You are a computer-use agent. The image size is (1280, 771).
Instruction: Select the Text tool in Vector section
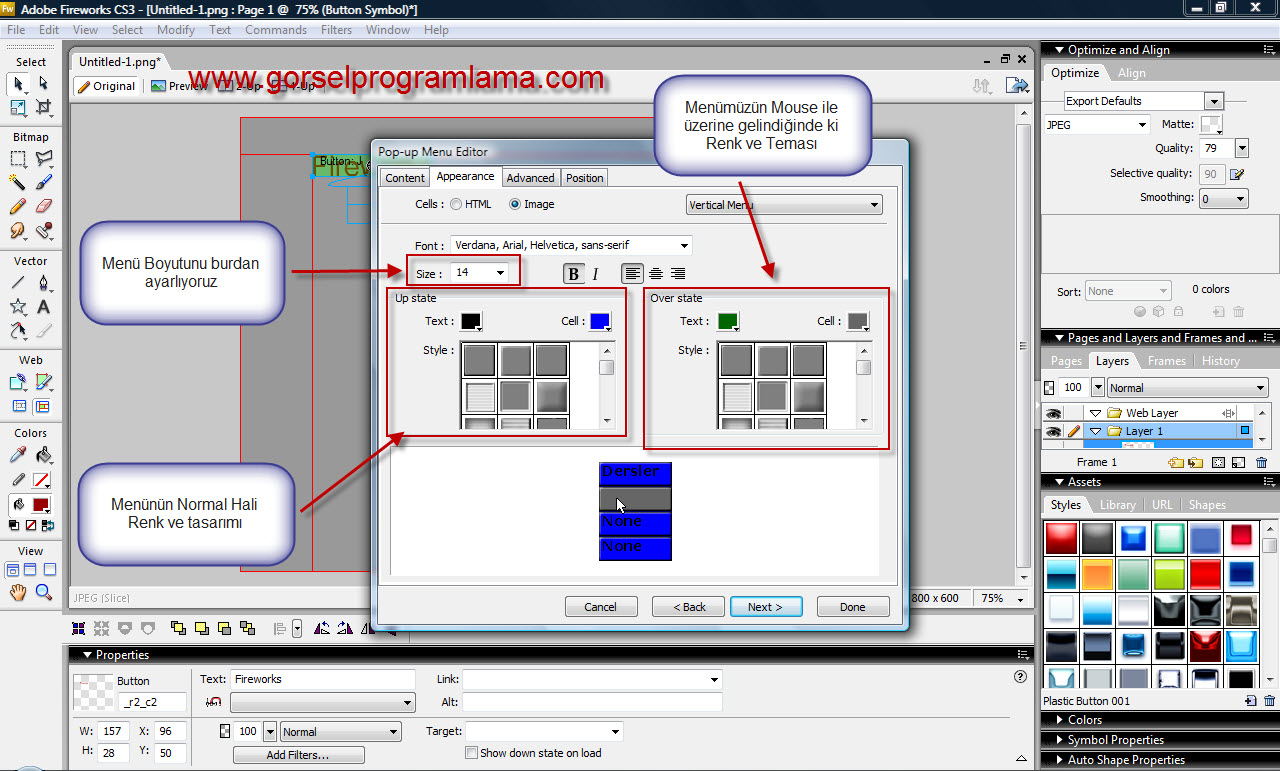[43, 307]
